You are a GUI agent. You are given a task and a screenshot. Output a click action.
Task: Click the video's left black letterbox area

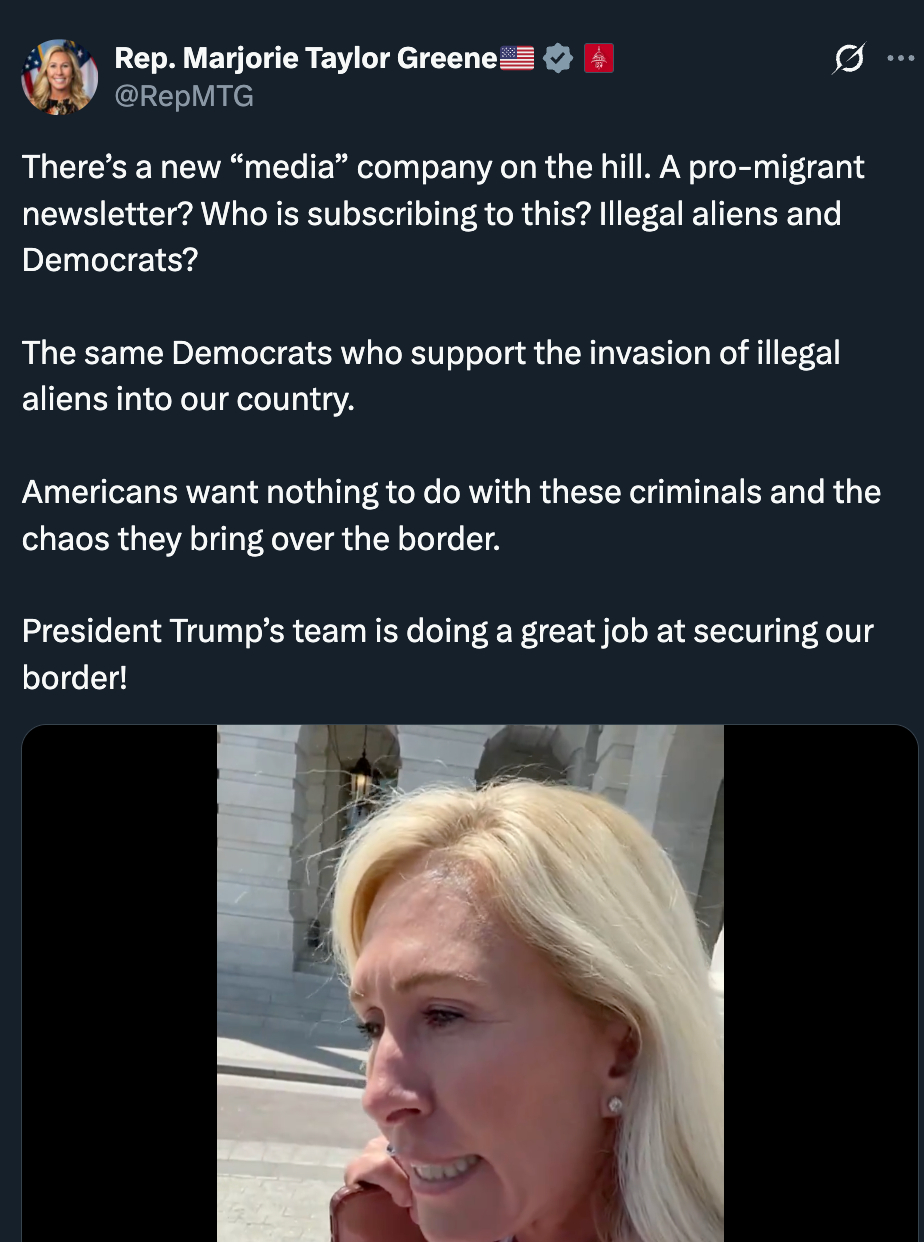pos(120,984)
